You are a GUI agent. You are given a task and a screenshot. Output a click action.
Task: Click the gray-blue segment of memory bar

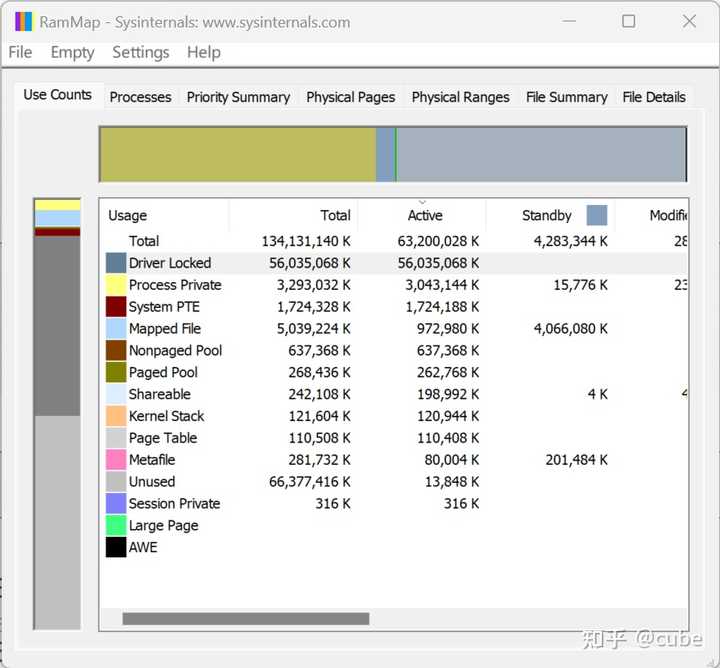pyautogui.click(x=541, y=154)
